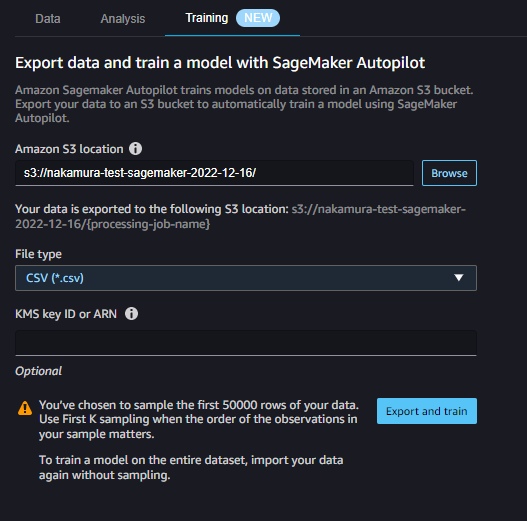527x521 pixels.
Task: Expand file type list via arrow
Action: pos(458,278)
